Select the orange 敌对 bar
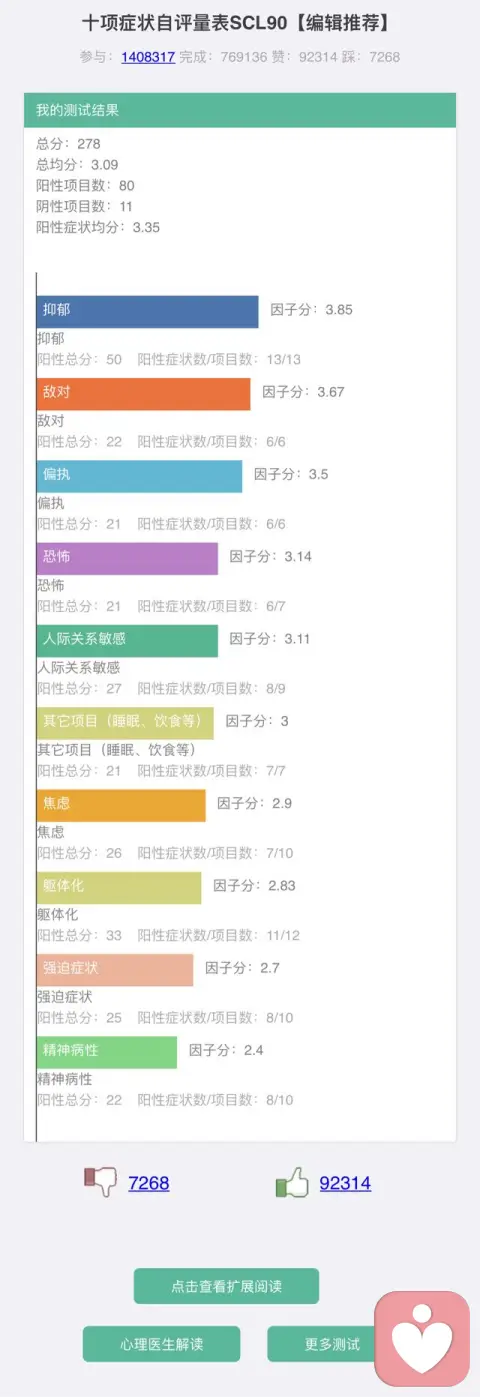 (x=143, y=393)
